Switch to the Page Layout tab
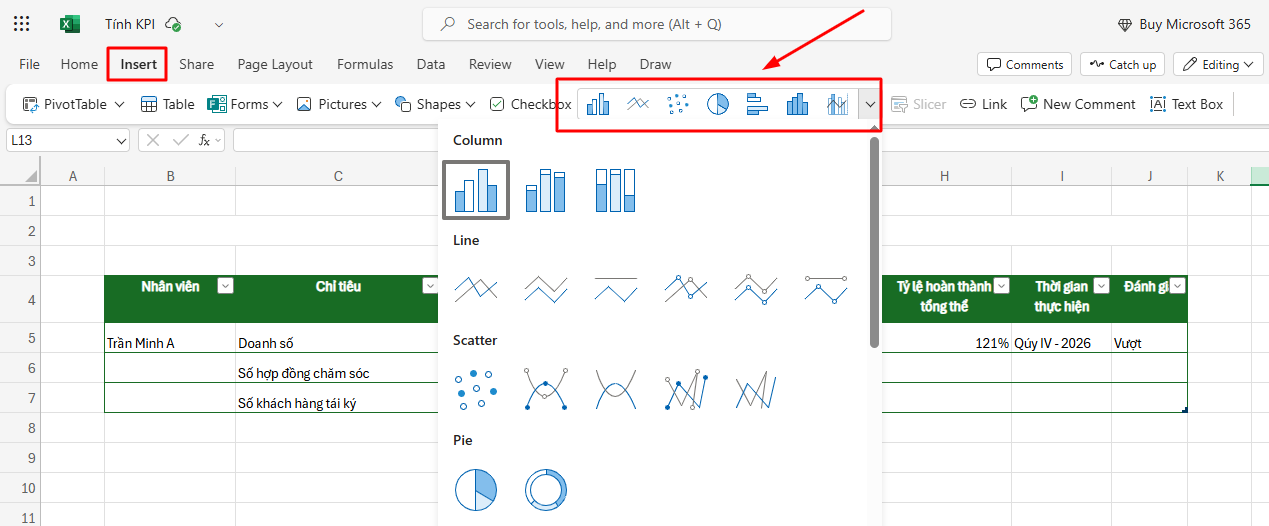1269x526 pixels. (275, 64)
